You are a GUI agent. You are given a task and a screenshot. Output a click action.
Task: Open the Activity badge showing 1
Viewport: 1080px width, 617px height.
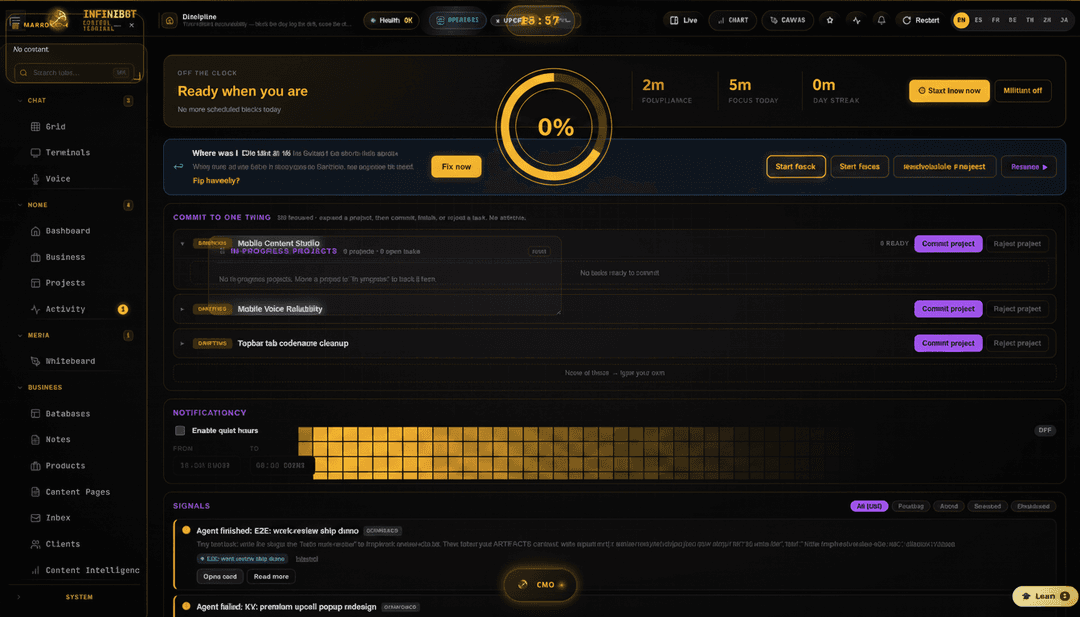tap(123, 309)
